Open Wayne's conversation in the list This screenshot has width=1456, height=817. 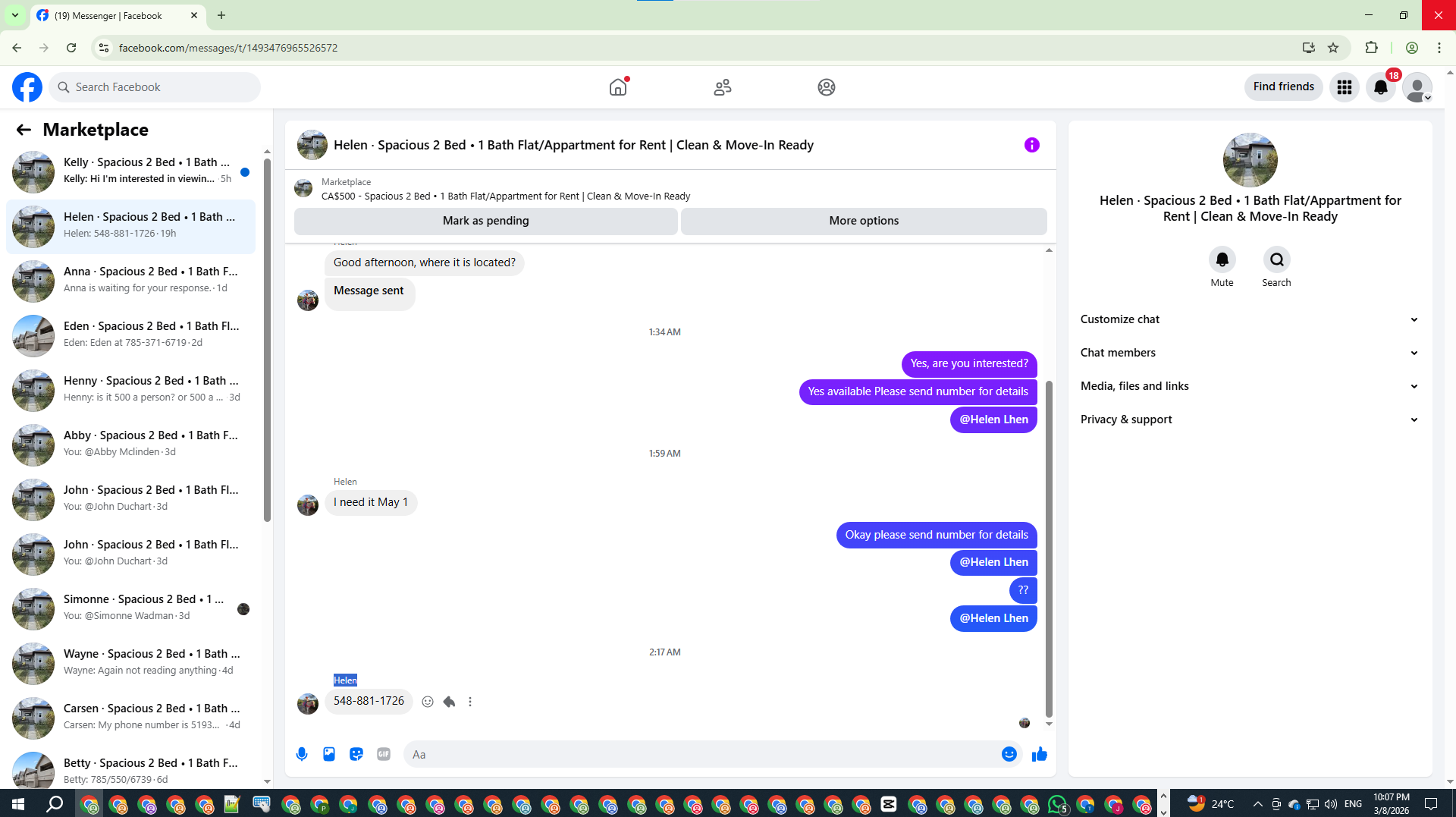[130, 662]
